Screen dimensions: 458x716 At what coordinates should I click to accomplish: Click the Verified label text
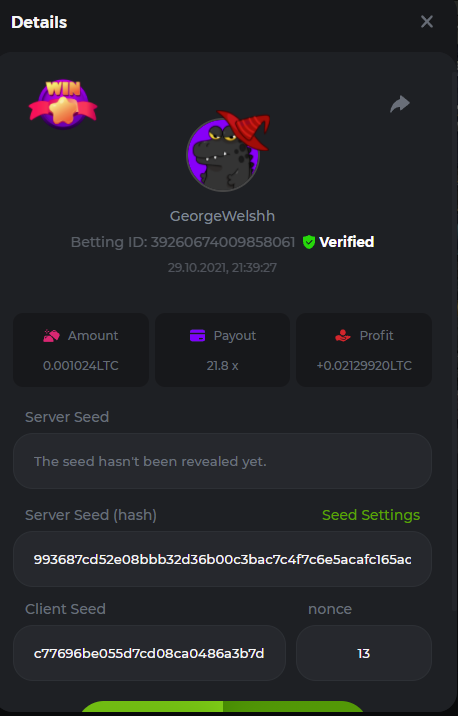click(347, 242)
